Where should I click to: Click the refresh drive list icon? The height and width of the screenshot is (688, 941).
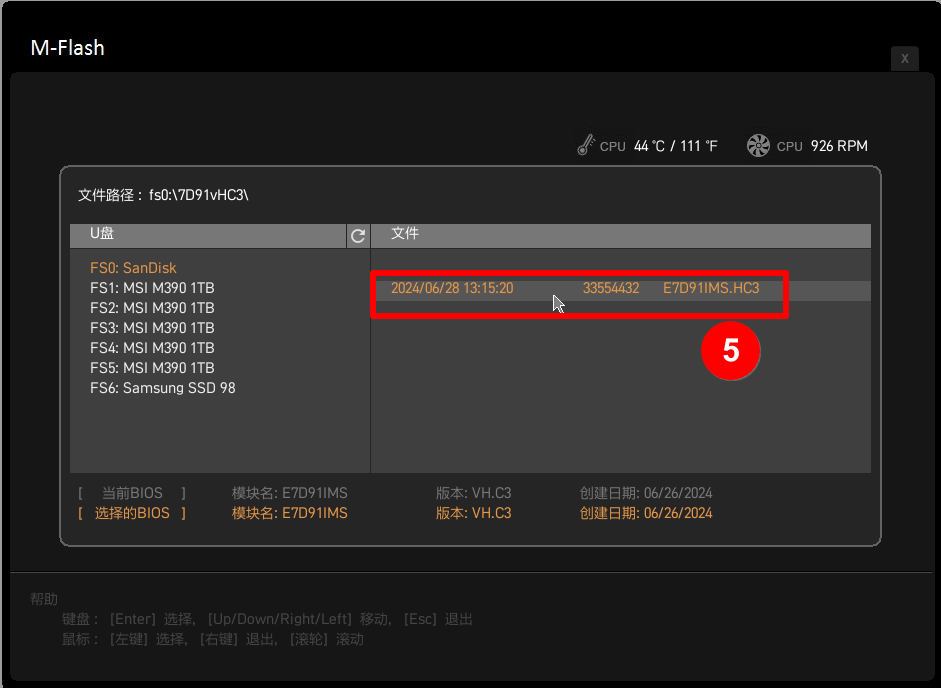coord(358,236)
